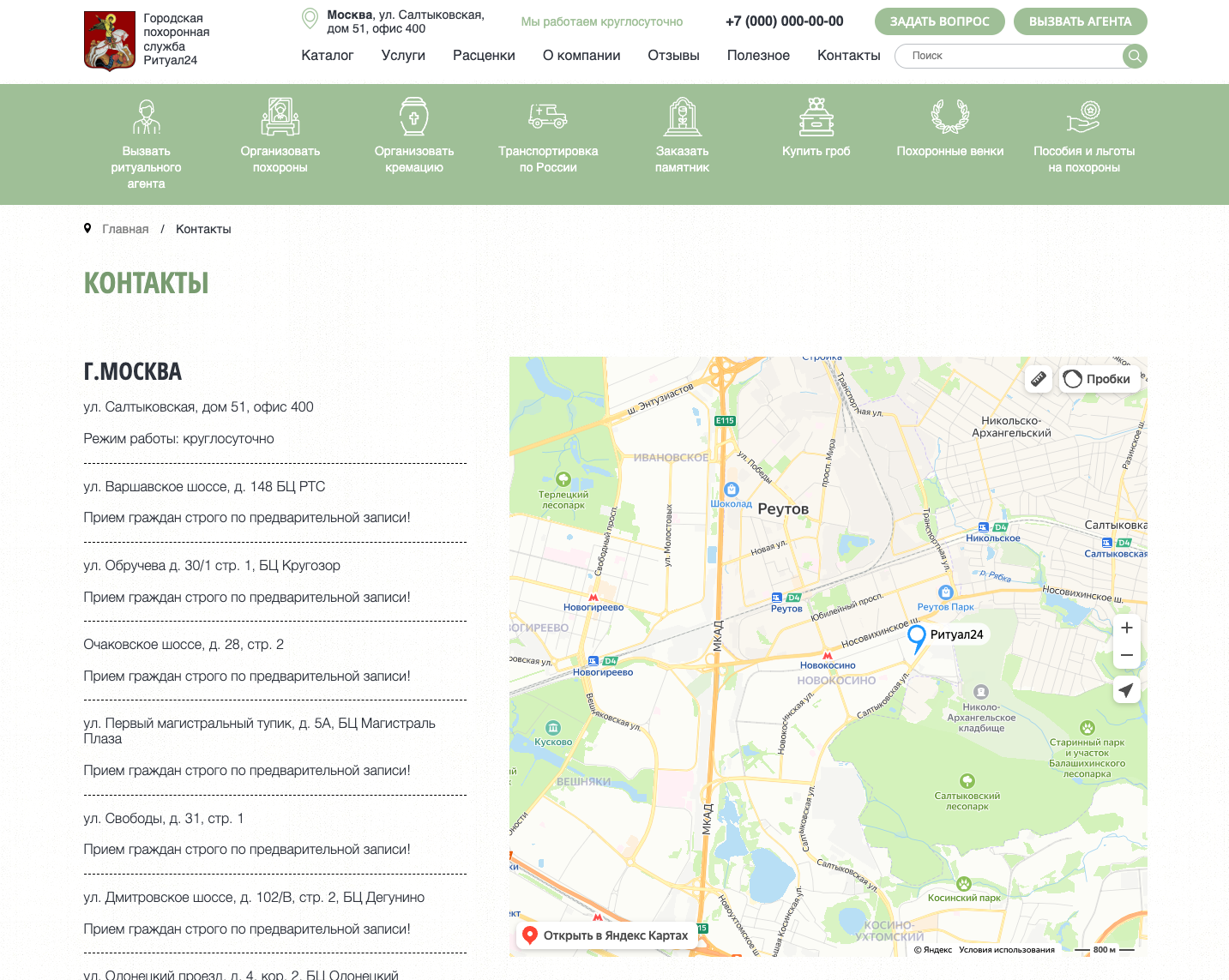
Task: Activate the map ruler tool
Action: [x=1039, y=379]
